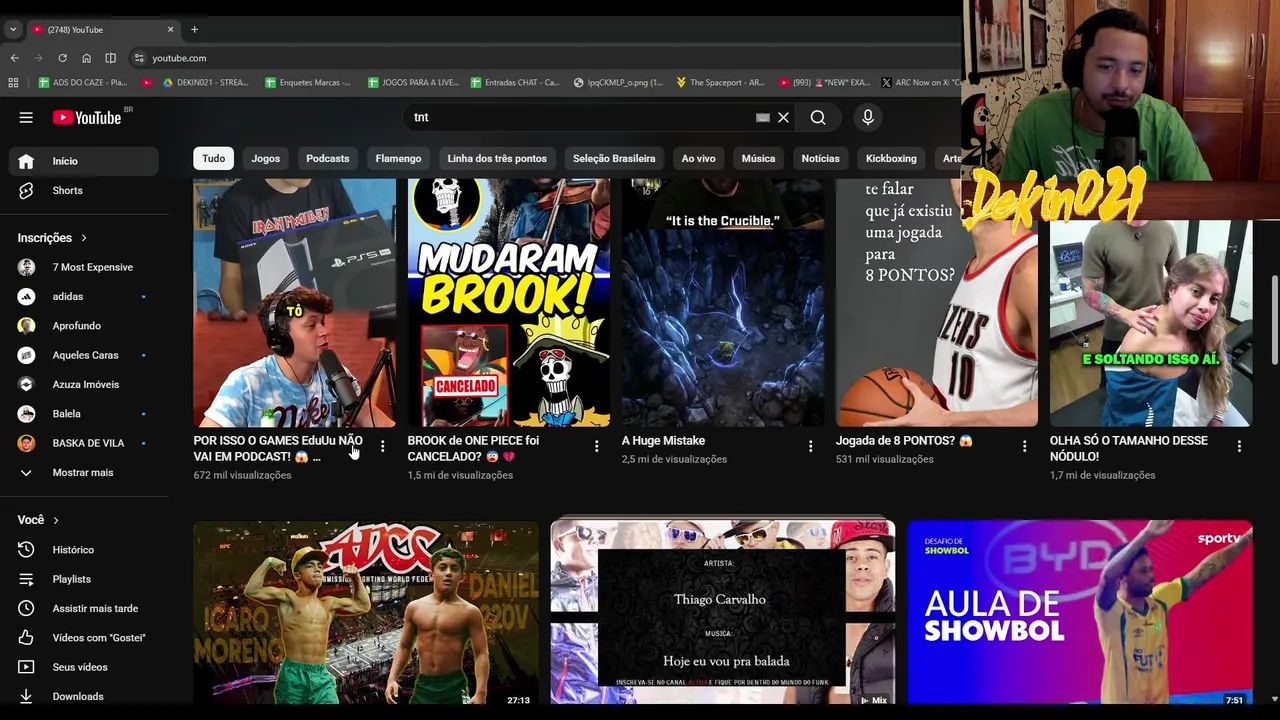The image size is (1280, 720).
Task: Expand the Inscrições section arrow
Action: pos(84,238)
